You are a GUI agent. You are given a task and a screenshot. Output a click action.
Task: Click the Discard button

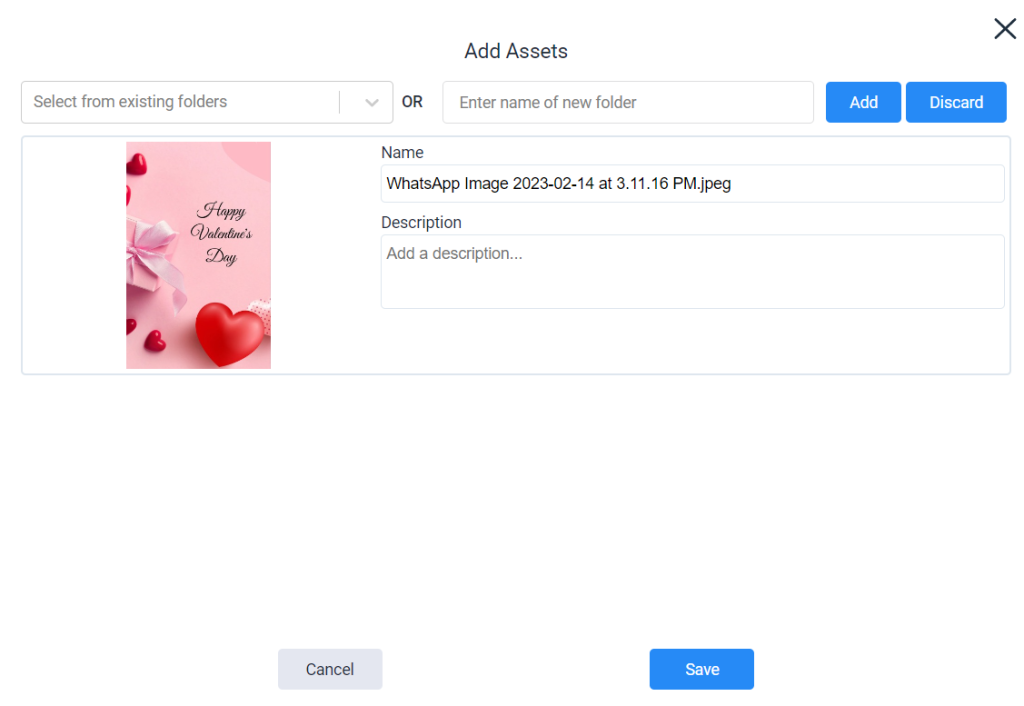point(956,102)
